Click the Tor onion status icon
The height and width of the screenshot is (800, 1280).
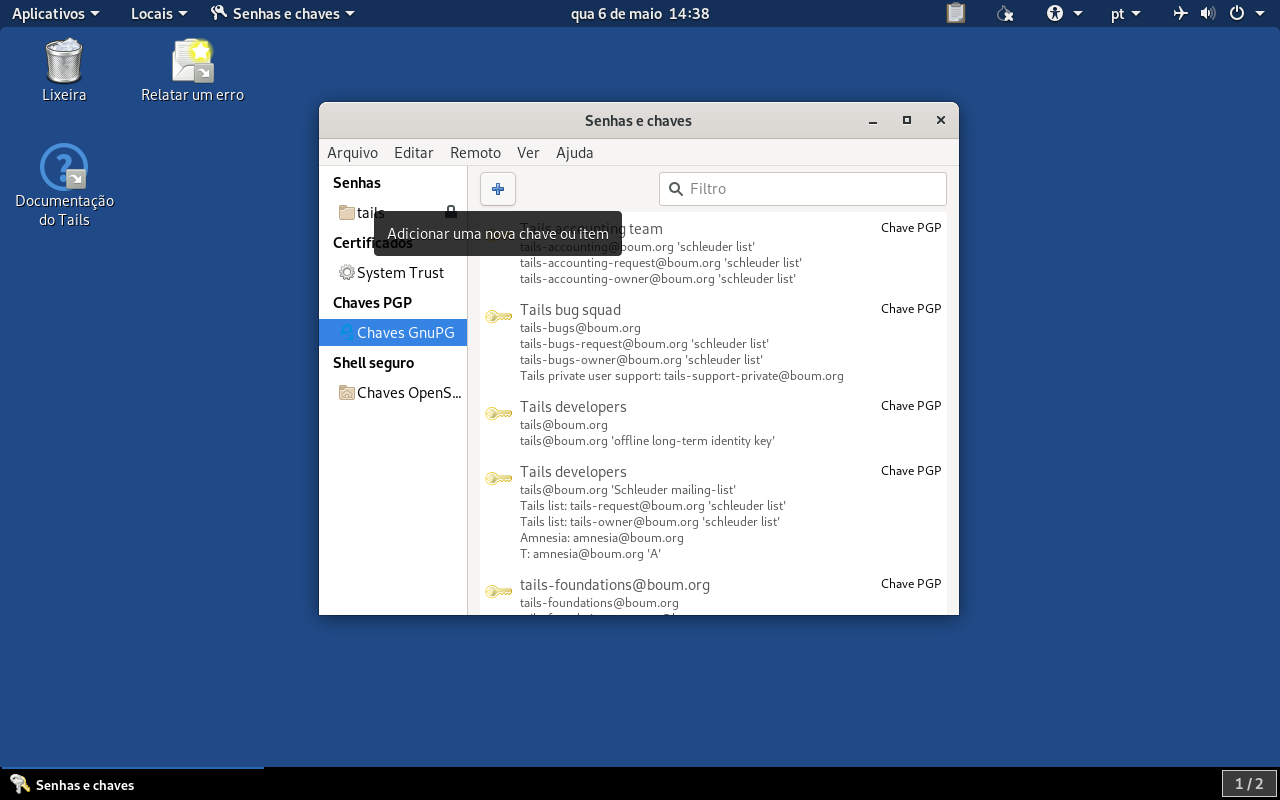pos(1006,14)
